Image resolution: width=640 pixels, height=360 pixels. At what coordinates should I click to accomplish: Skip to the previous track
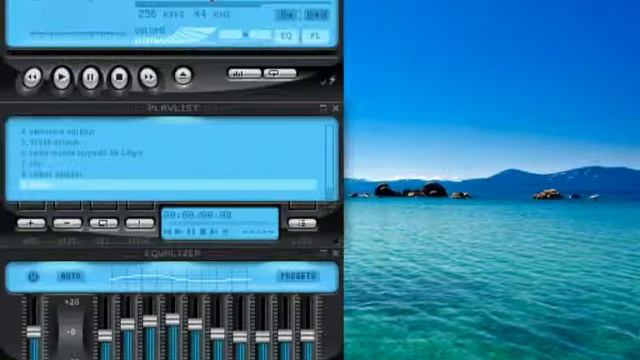click(x=33, y=77)
